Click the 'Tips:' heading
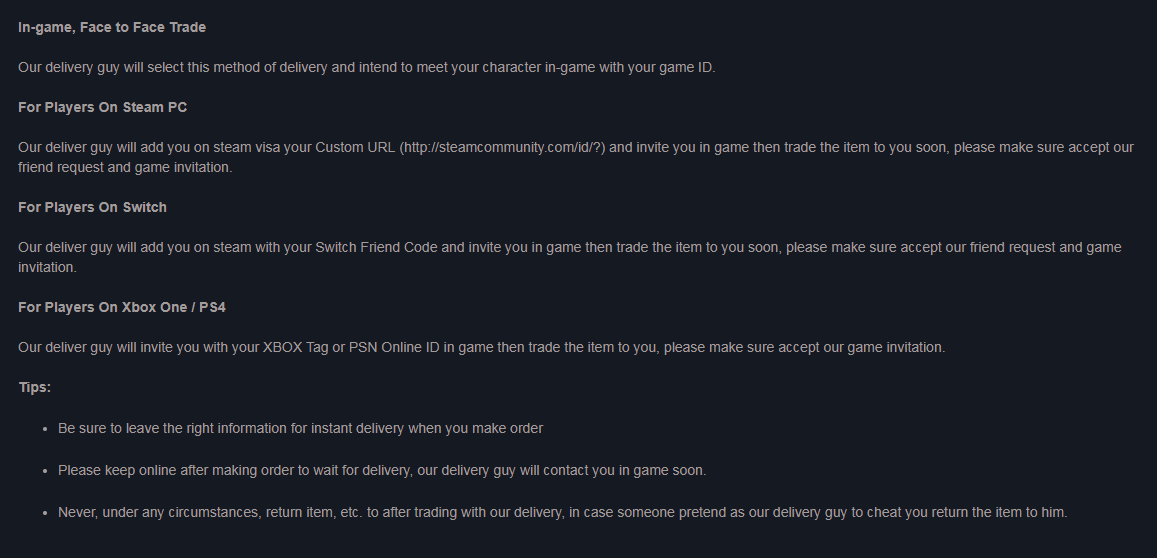 pos(35,388)
